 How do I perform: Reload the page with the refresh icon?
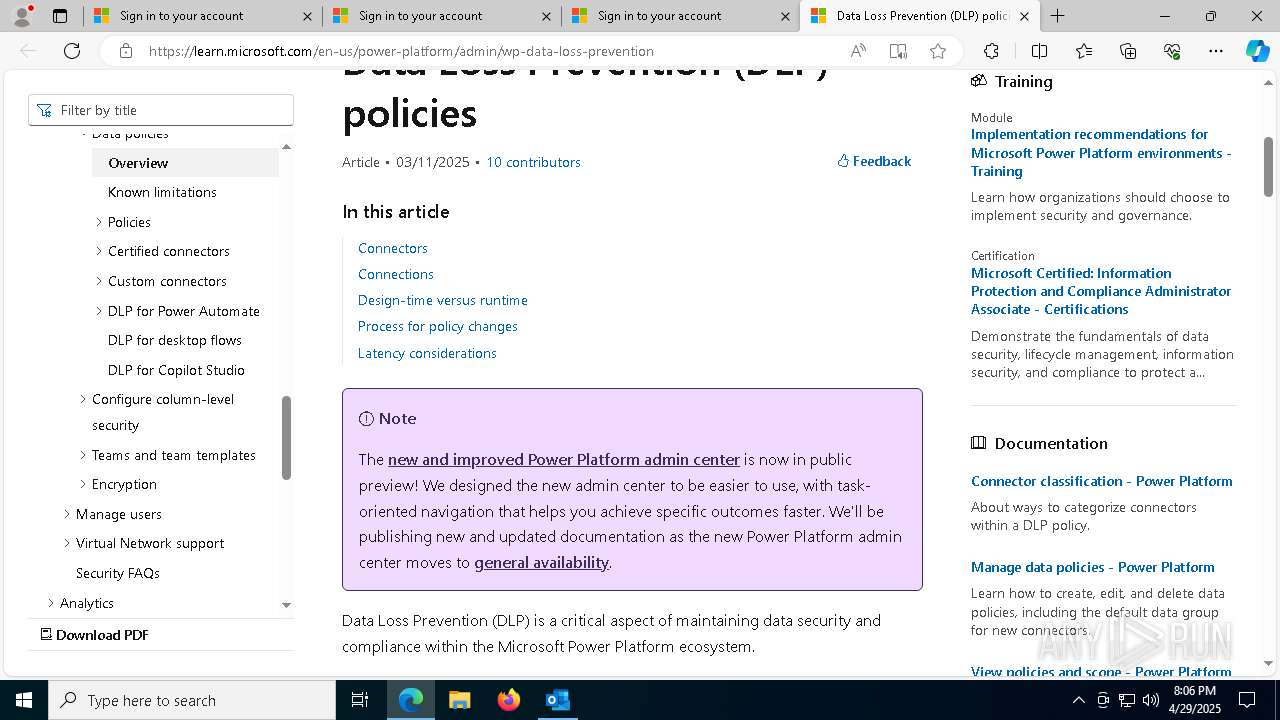[72, 51]
